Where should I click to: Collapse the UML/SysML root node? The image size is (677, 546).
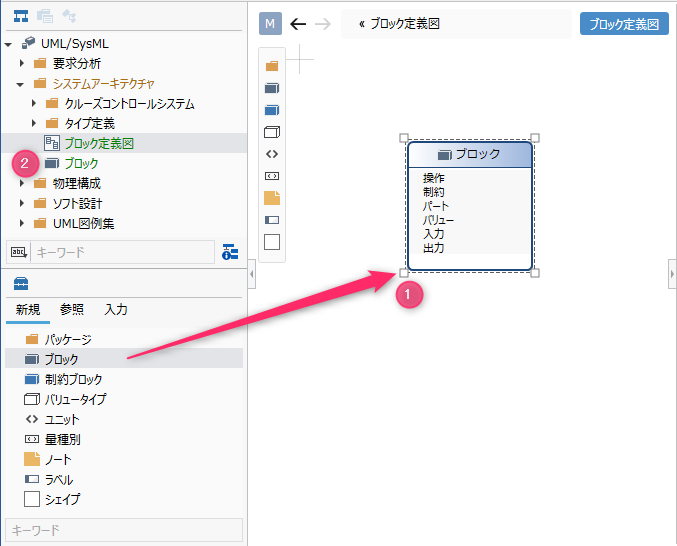[8, 44]
